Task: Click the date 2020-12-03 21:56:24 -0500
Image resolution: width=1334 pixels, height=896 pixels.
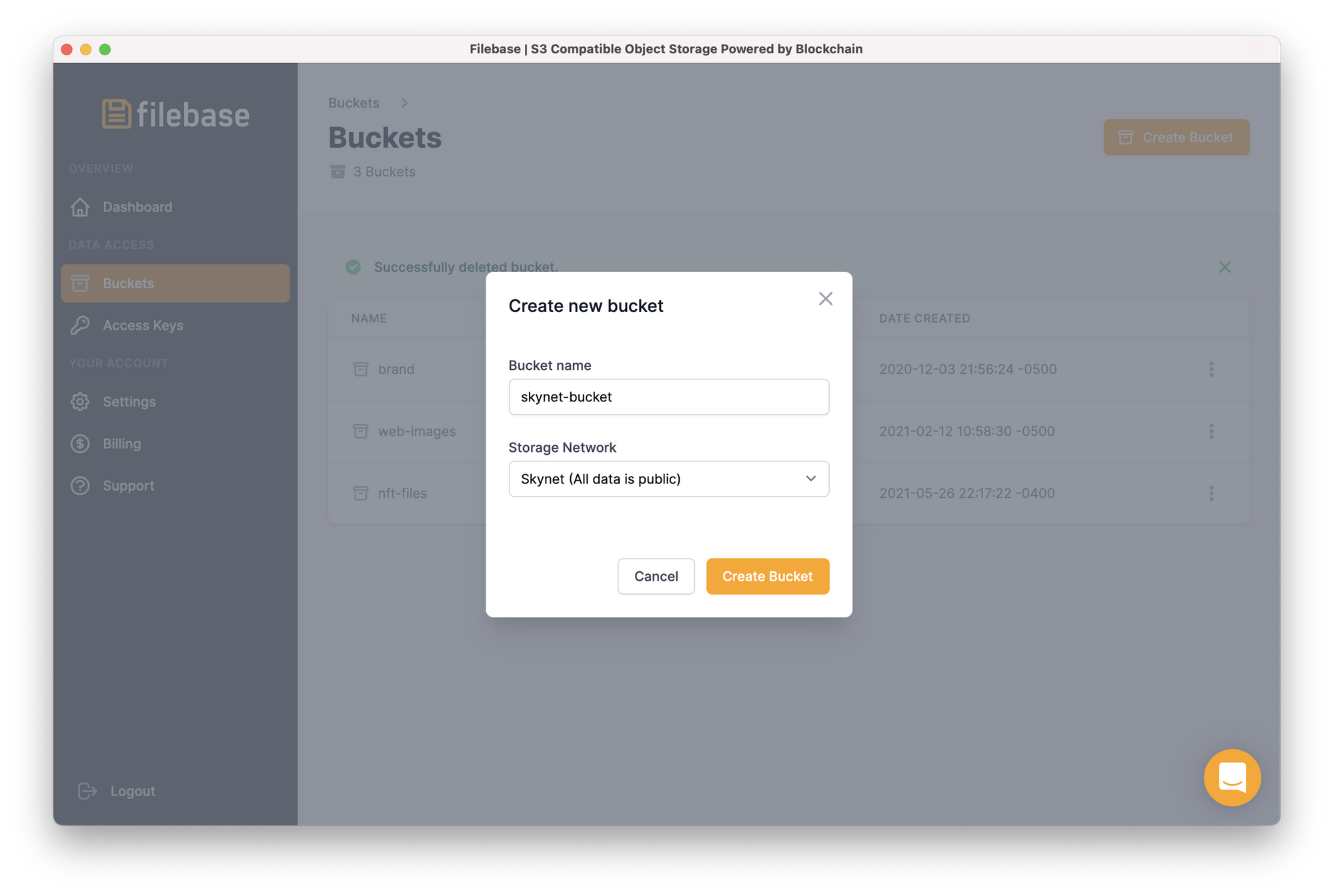Action: [x=968, y=369]
